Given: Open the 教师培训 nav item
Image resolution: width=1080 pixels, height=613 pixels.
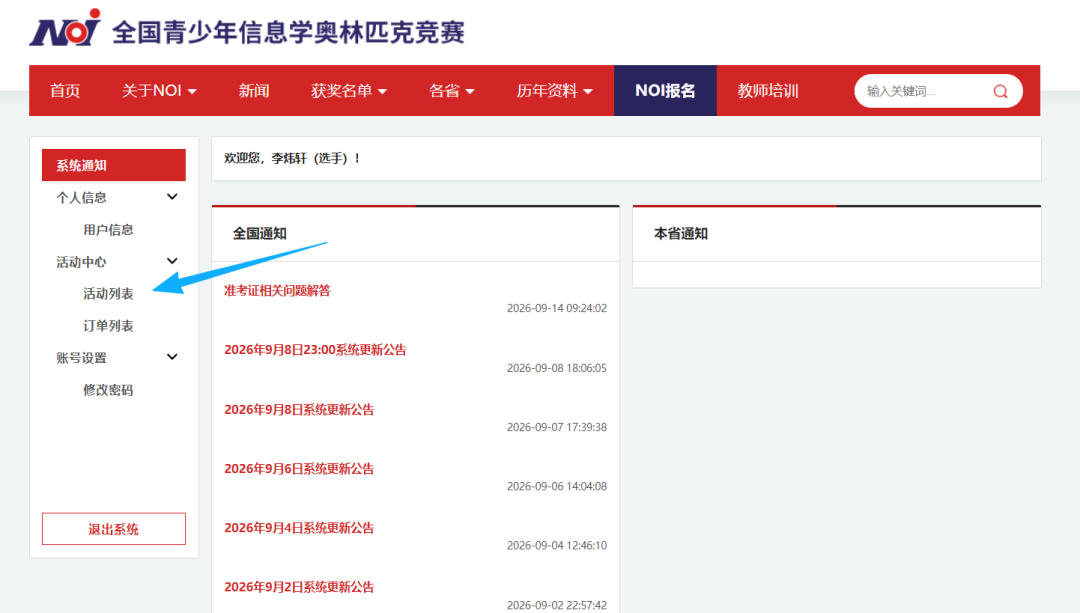Looking at the screenshot, I should (768, 91).
